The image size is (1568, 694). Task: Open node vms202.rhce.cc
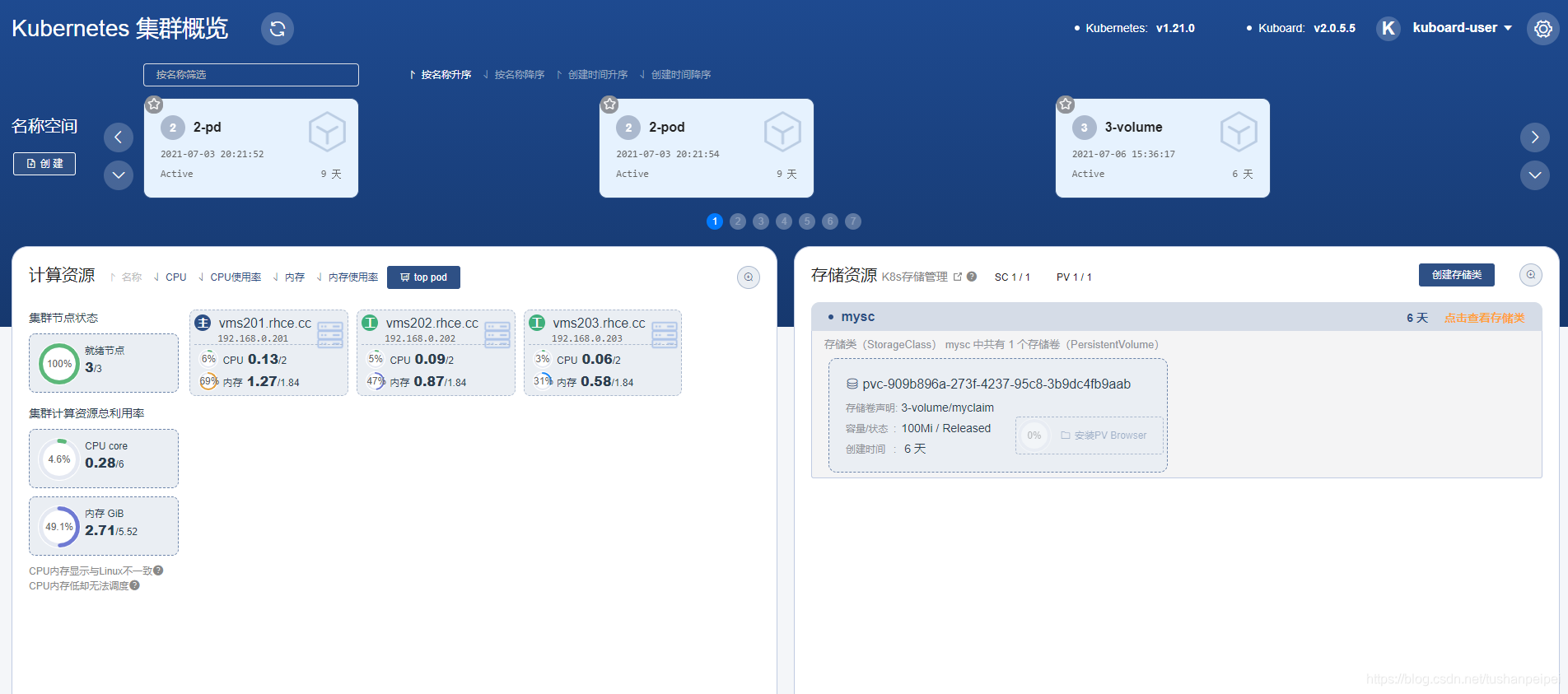pos(432,324)
